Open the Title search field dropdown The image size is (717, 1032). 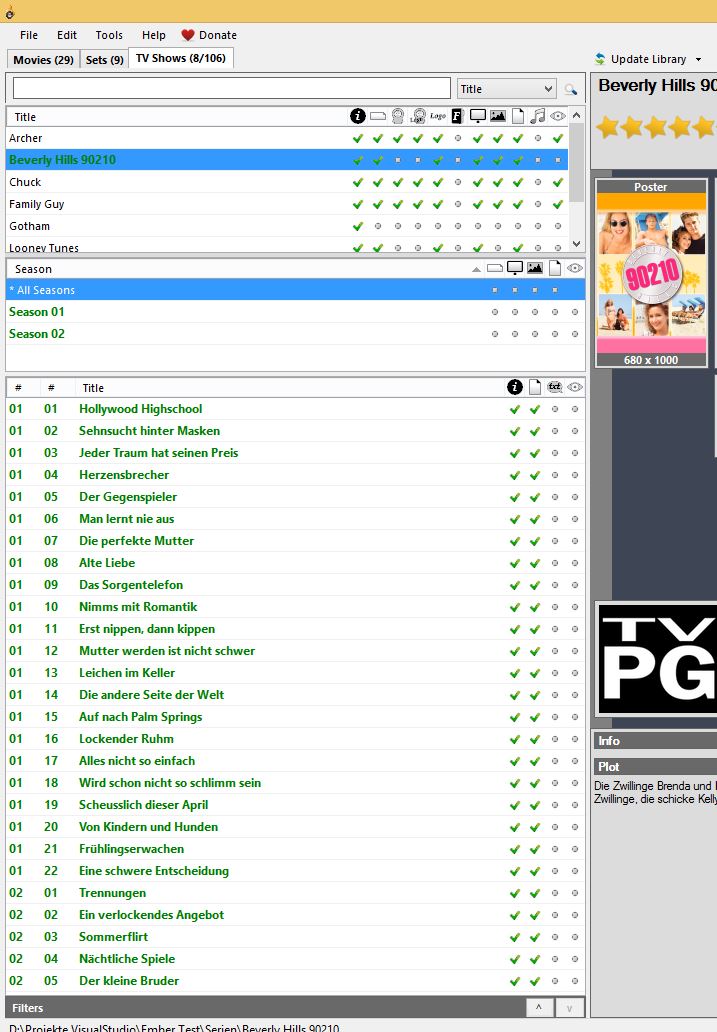[x=548, y=89]
